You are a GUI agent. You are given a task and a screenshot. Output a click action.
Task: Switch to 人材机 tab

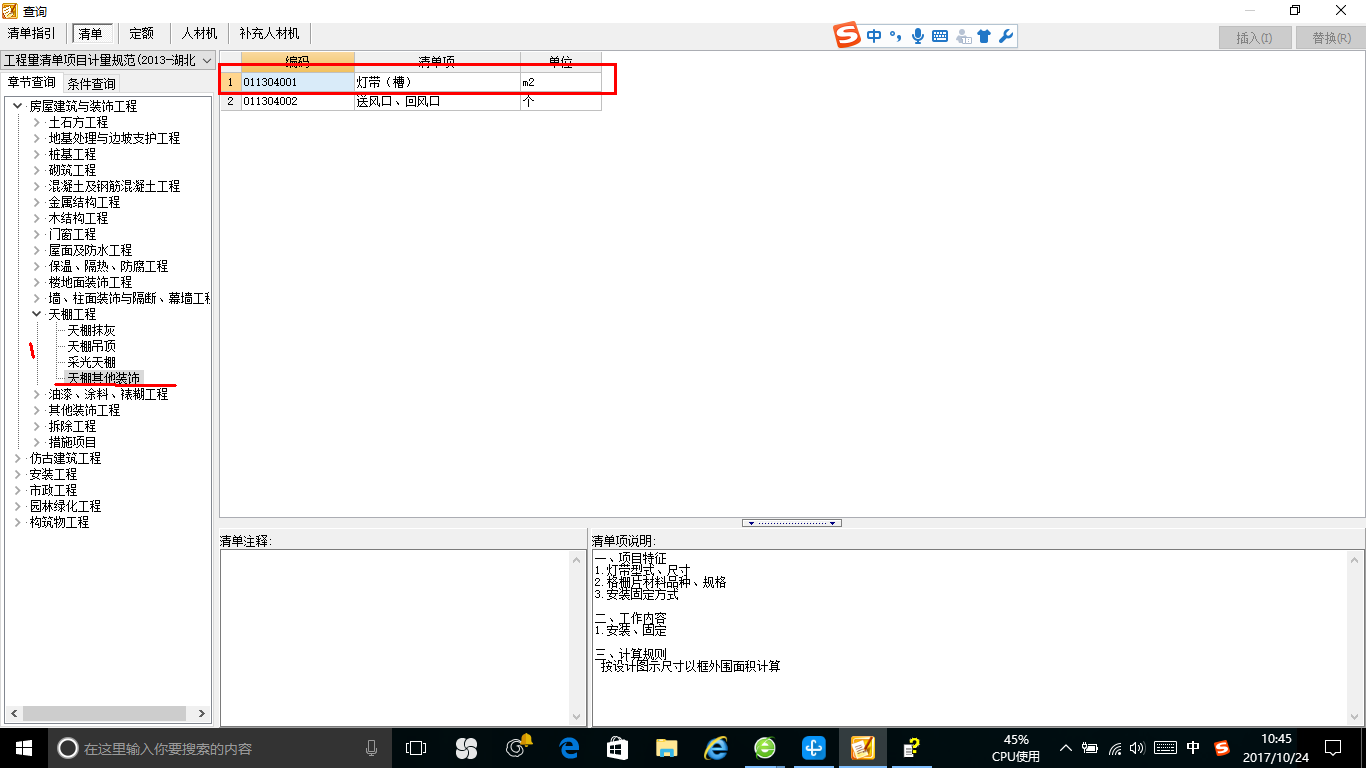point(199,34)
